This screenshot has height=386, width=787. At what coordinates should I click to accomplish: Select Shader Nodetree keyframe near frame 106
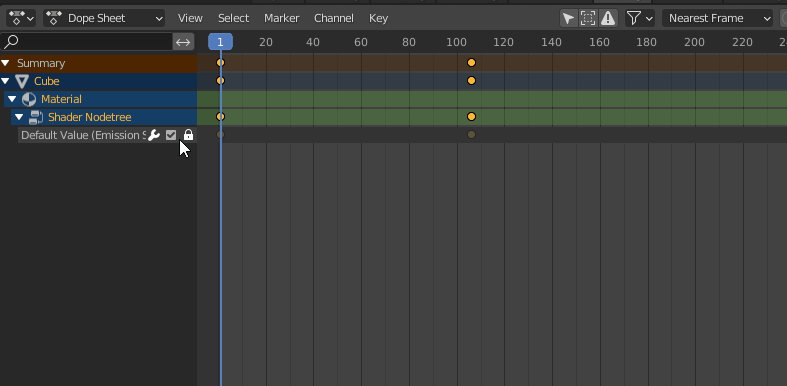click(471, 117)
